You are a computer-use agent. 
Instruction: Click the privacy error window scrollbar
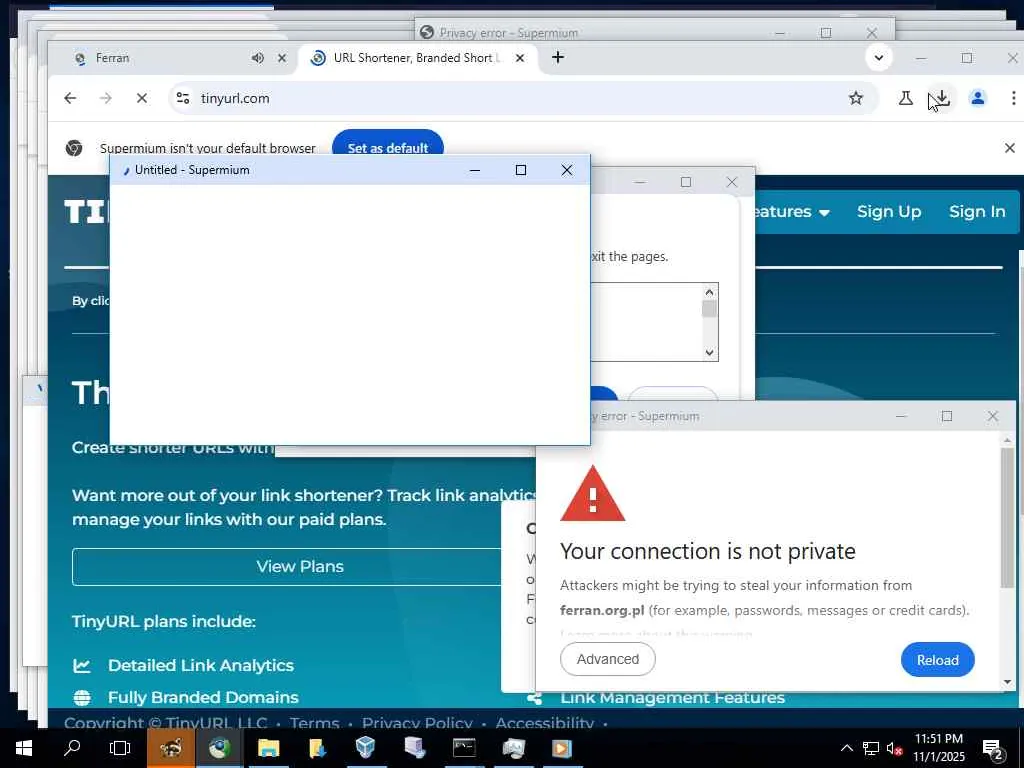point(1007,517)
